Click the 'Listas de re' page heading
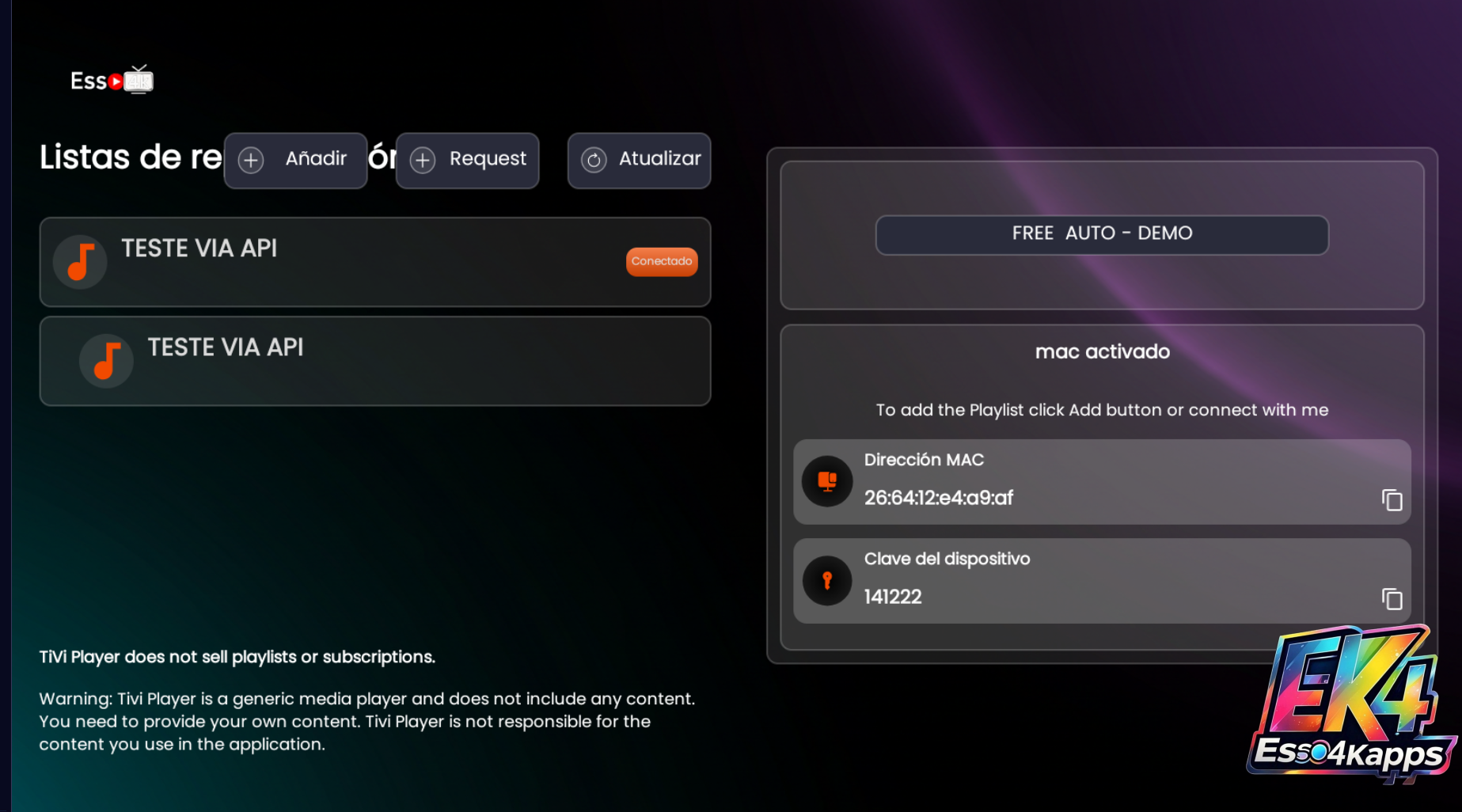The image size is (1462, 812). pyautogui.click(x=131, y=157)
